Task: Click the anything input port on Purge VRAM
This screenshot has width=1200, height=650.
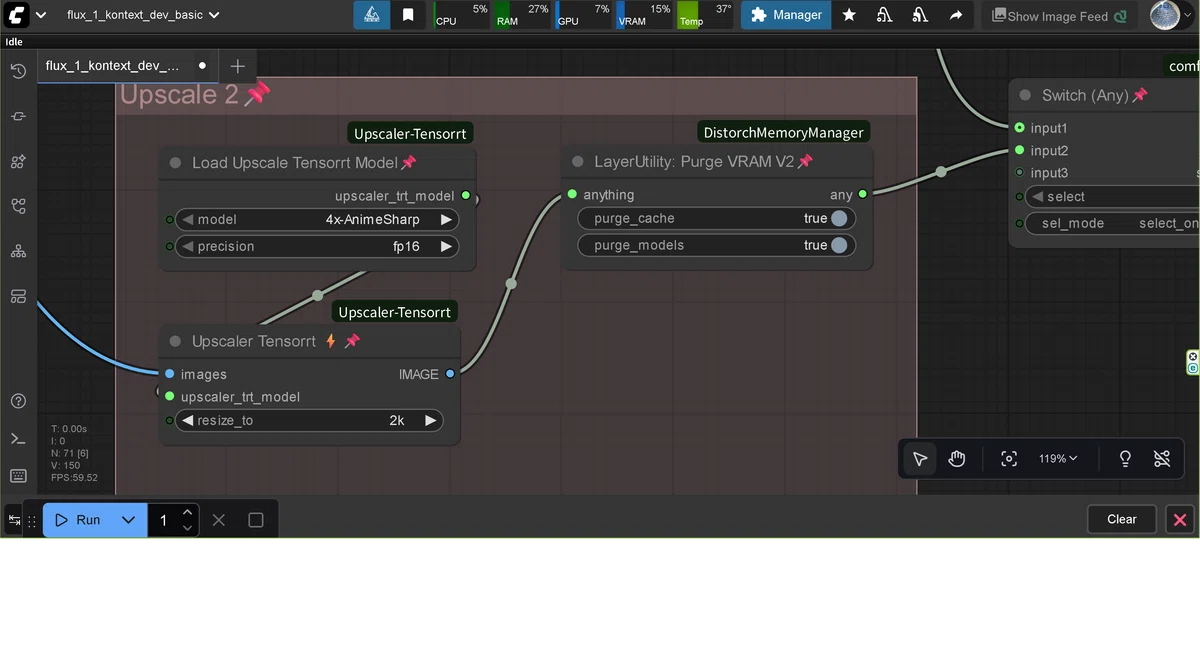Action: click(x=572, y=195)
